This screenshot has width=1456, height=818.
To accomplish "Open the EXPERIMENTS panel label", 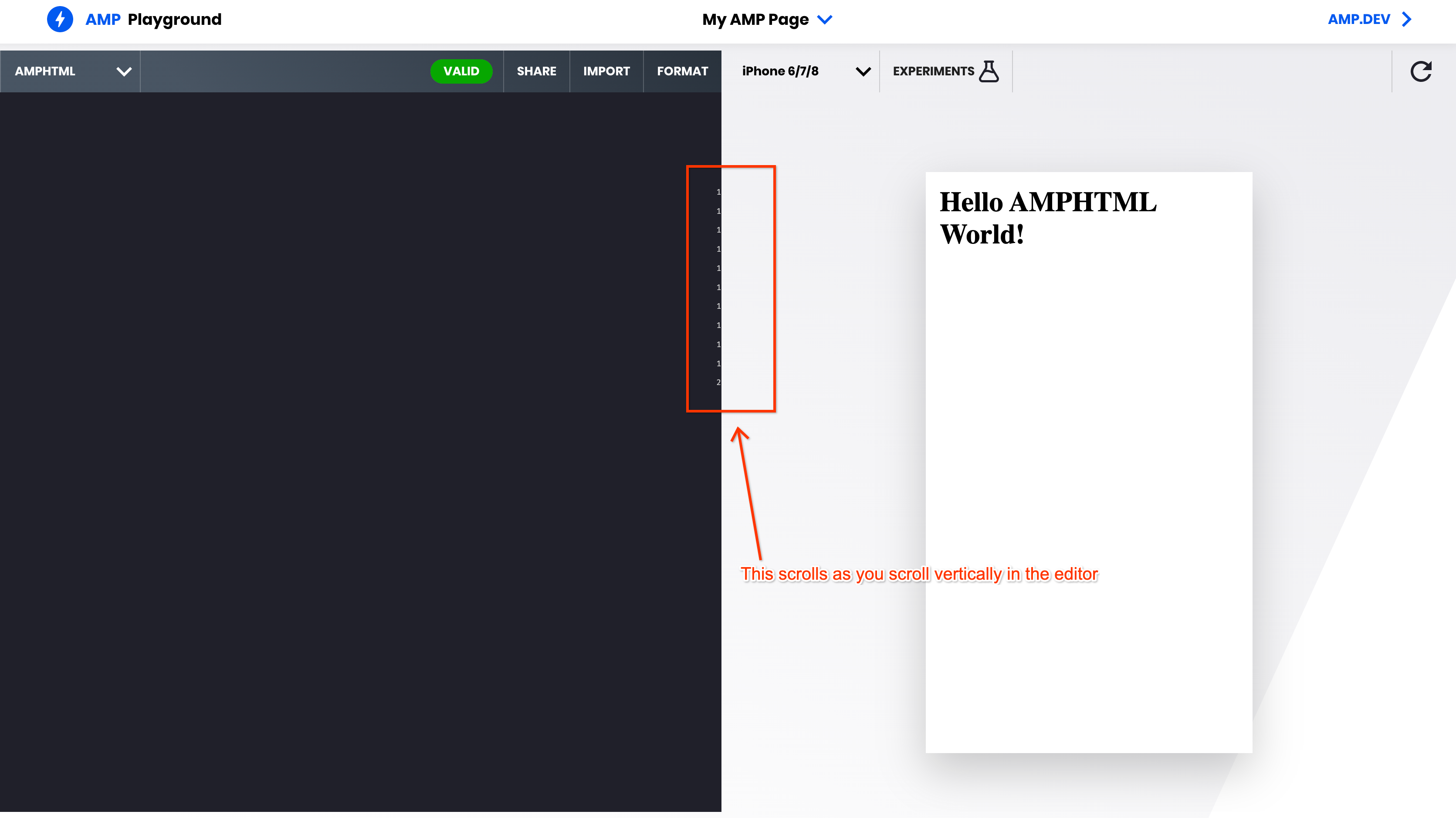I will click(x=933, y=71).
